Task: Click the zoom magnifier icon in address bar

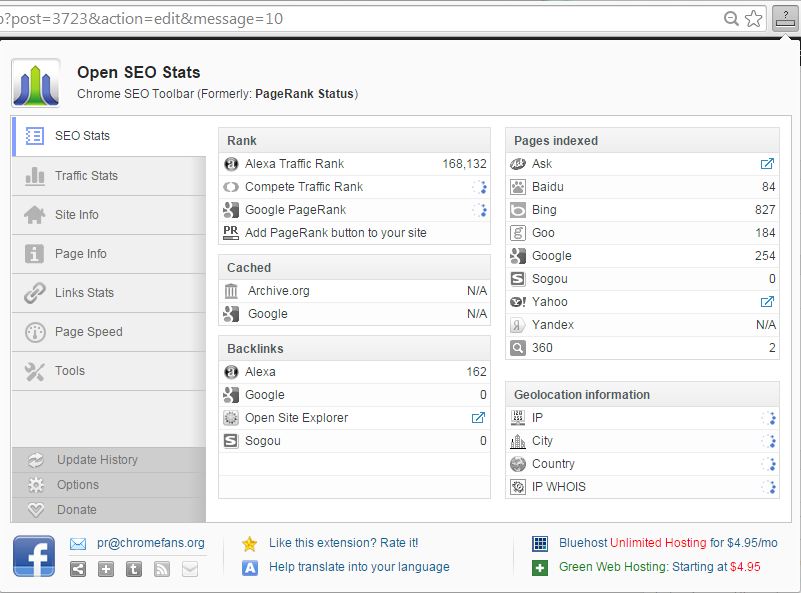Action: pyautogui.click(x=732, y=19)
